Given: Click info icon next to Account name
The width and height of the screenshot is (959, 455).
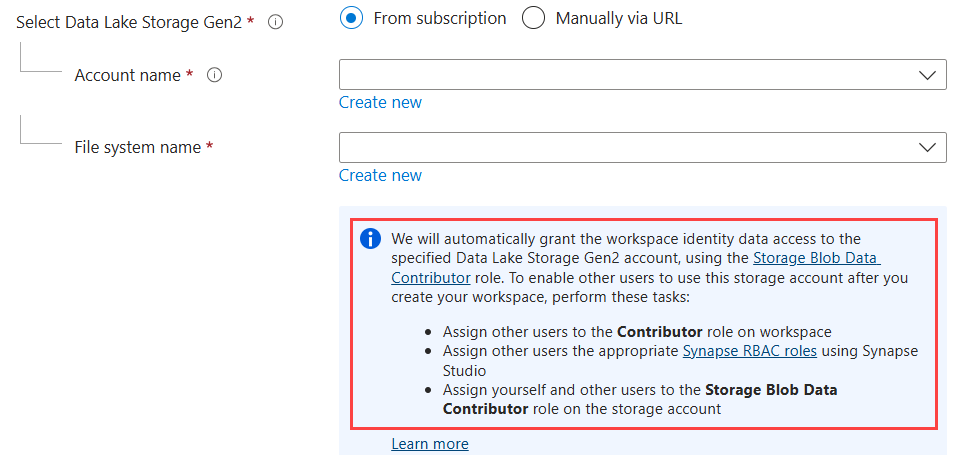Looking at the screenshot, I should pyautogui.click(x=214, y=75).
